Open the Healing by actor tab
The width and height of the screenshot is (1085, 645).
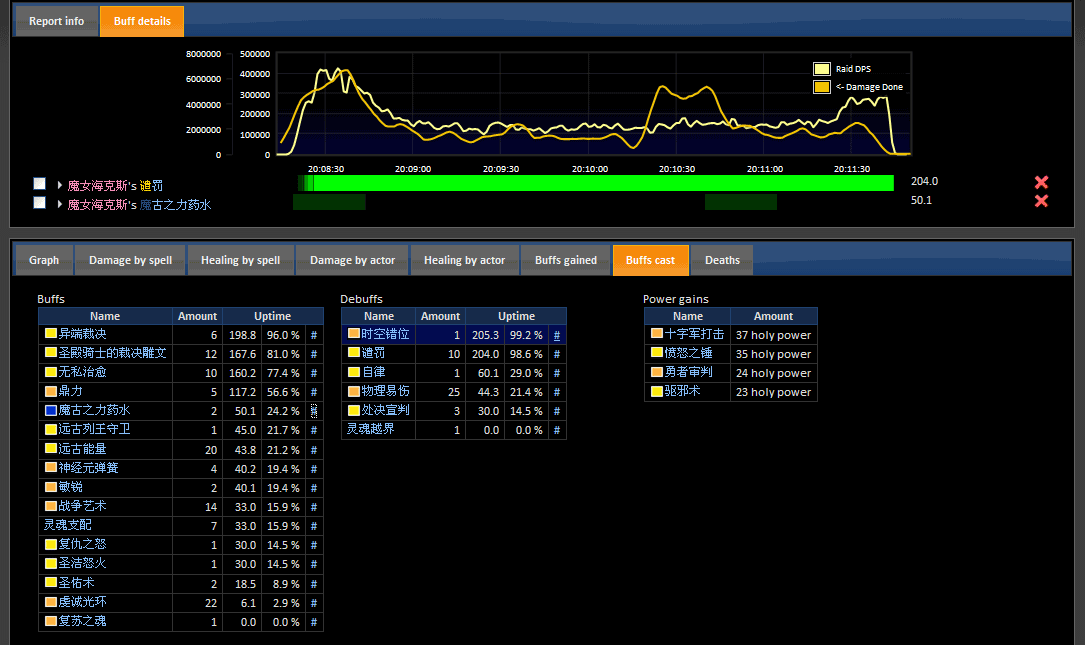[464, 260]
